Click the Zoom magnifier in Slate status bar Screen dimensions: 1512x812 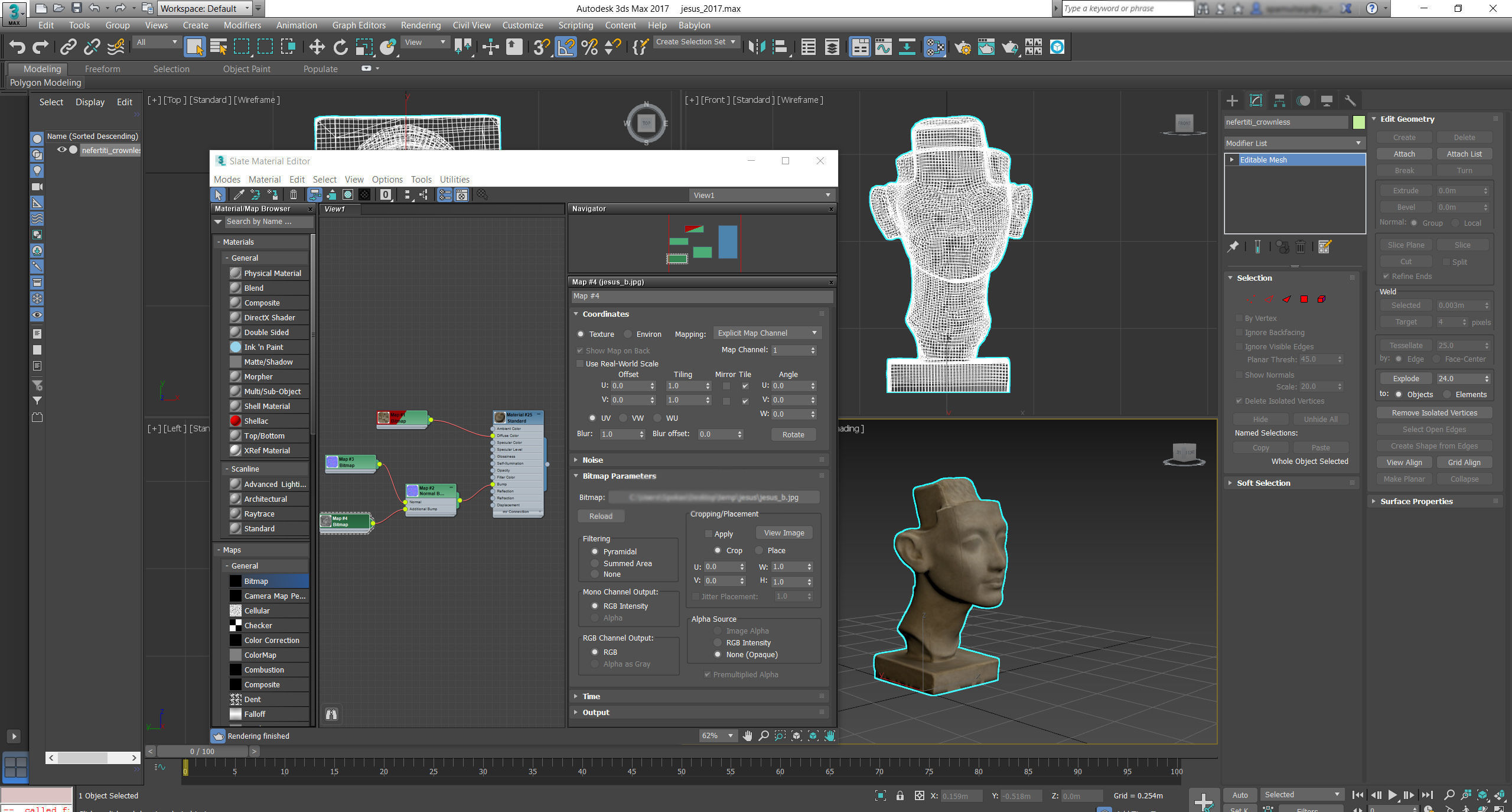pos(764,736)
